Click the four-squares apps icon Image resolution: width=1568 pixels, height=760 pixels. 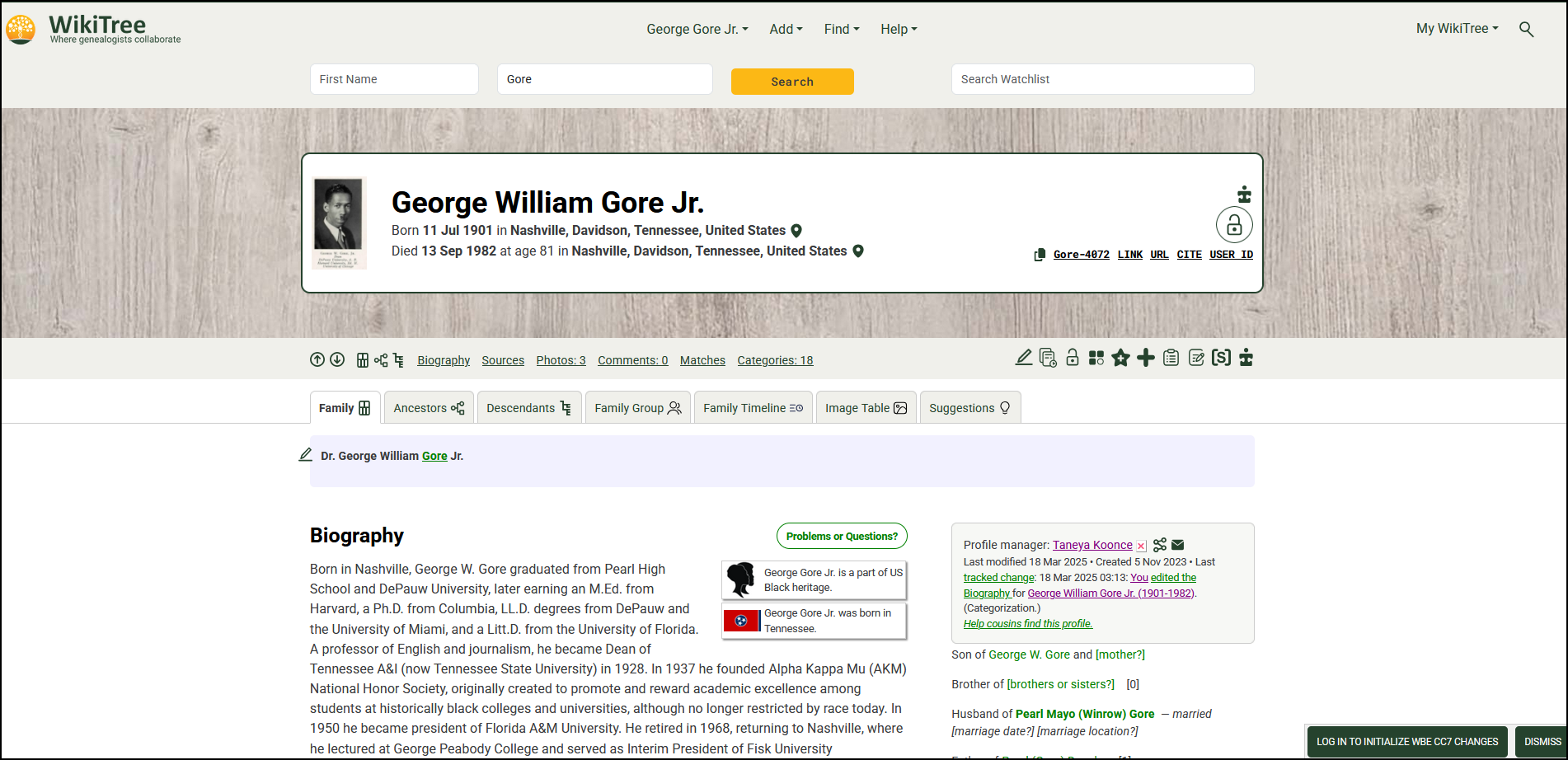[1096, 358]
